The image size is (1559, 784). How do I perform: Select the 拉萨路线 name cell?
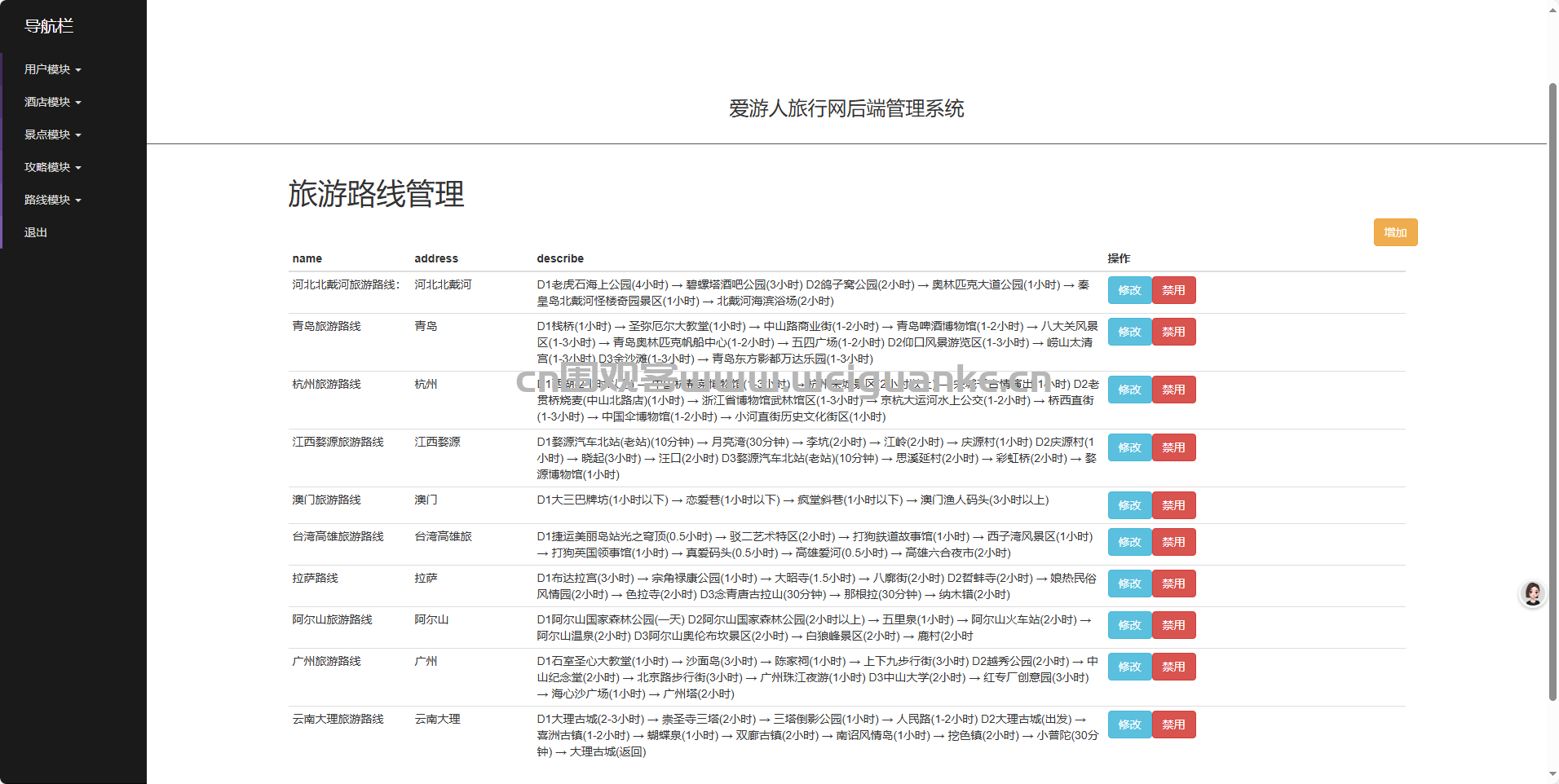[315, 578]
